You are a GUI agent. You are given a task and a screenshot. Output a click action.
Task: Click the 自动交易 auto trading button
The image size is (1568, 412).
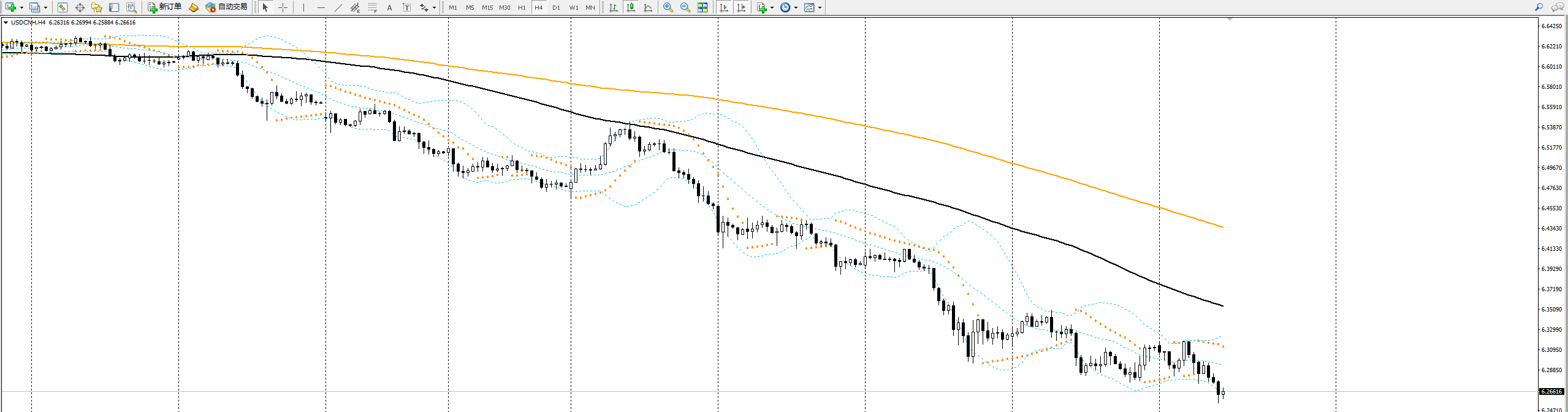(226, 7)
